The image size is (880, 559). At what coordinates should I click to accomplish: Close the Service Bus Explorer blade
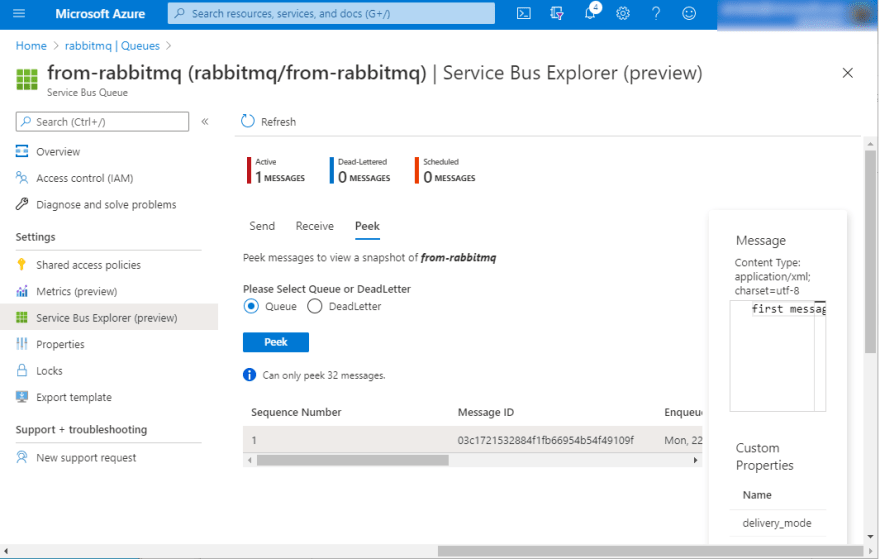pos(847,73)
